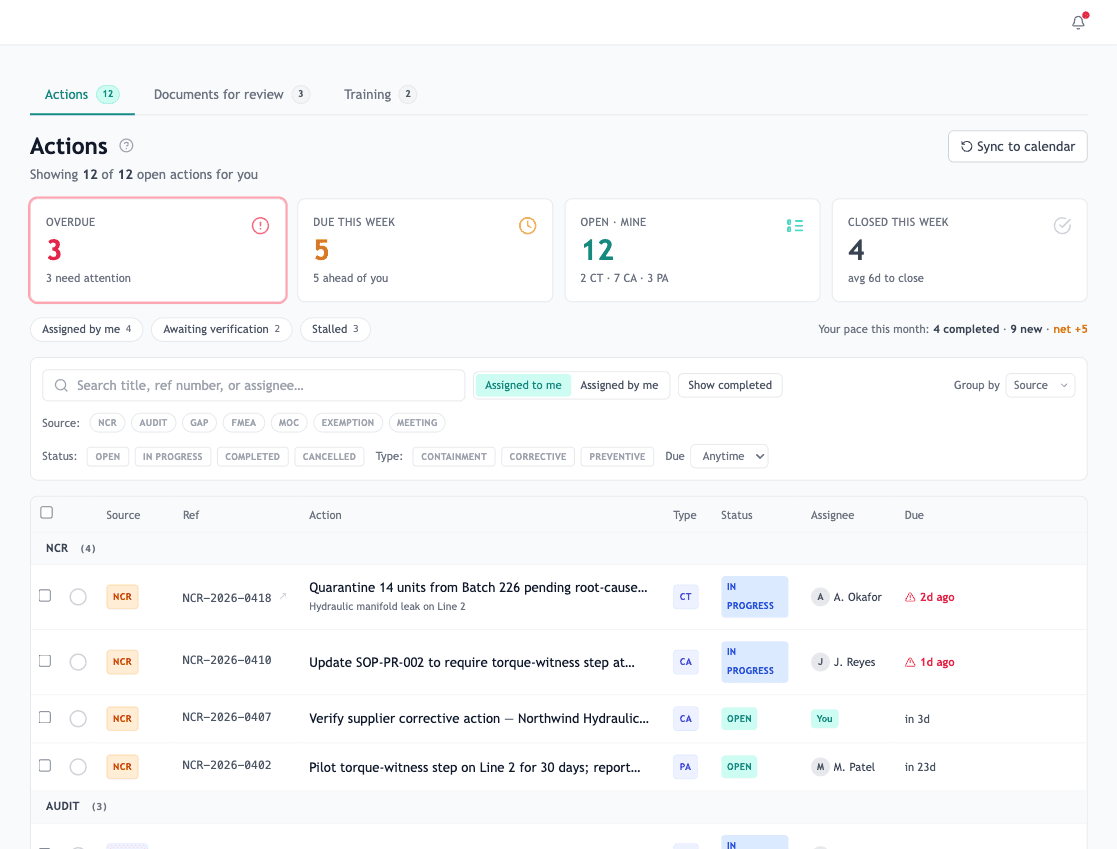The image size is (1117, 849).
Task: Click NCR source badge on NCR-2026-0410 row
Action: click(x=122, y=662)
